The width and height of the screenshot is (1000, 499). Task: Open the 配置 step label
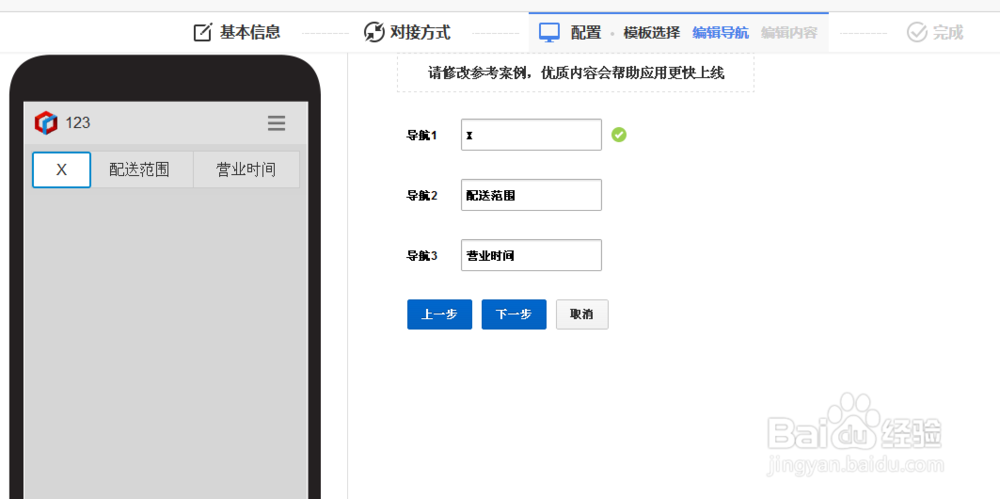pyautogui.click(x=585, y=33)
